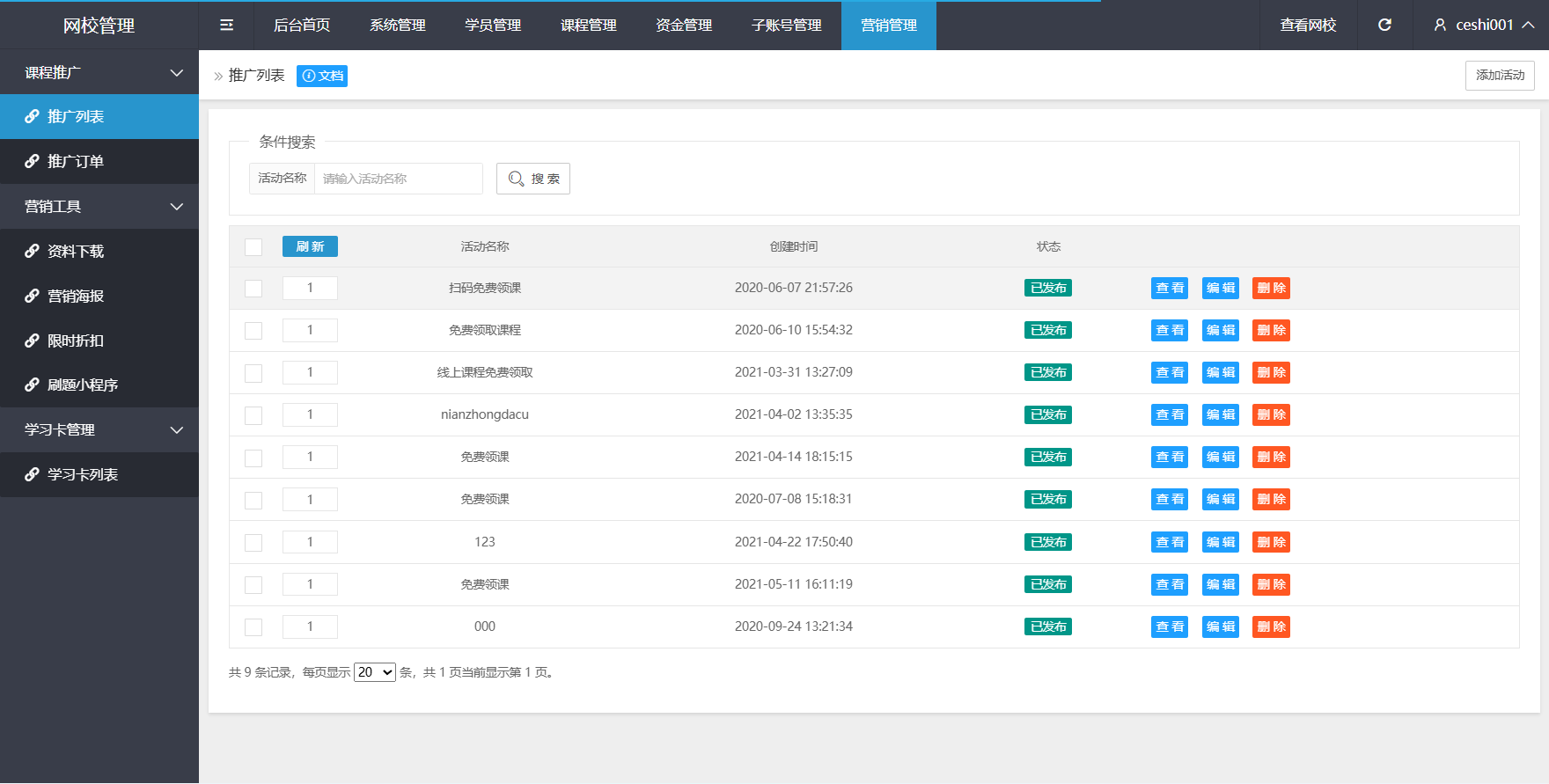Image resolution: width=1549 pixels, height=784 pixels.
Task: Open 限时折扣 in the sidebar
Action: [99, 341]
